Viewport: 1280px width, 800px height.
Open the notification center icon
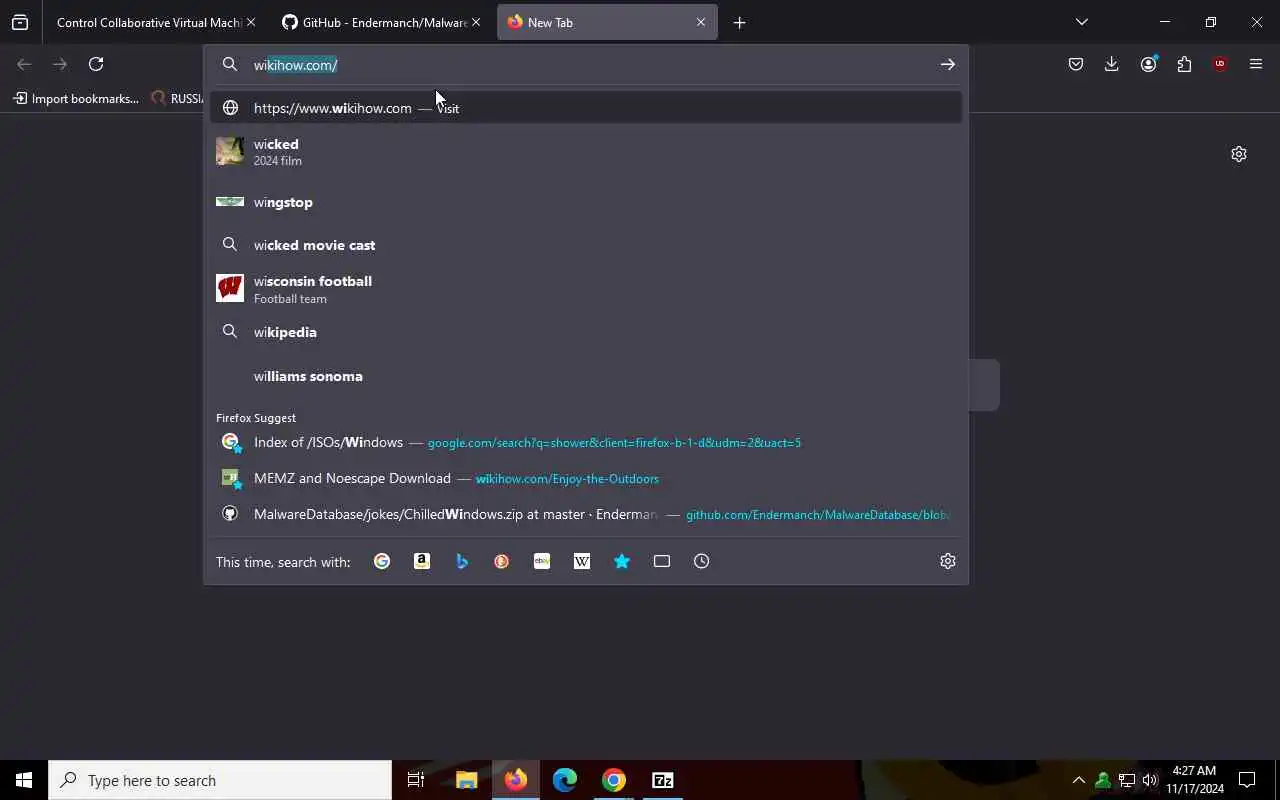pos(1247,780)
